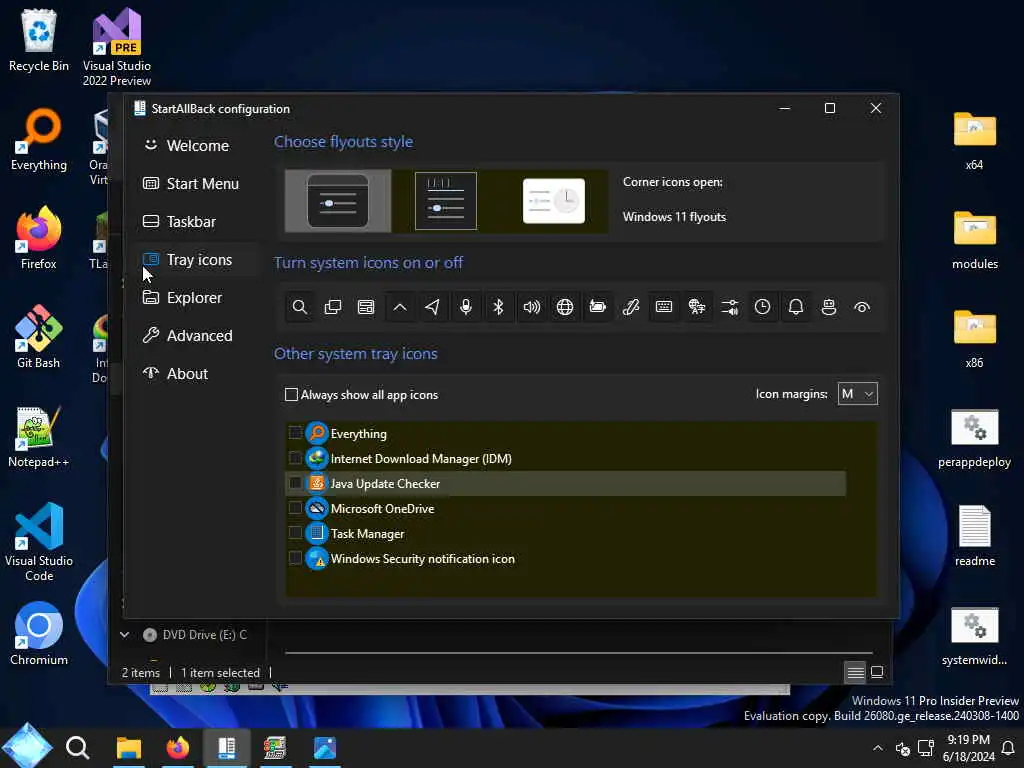Select the x86 folder on desktop
The image size is (1024, 768).
click(x=974, y=338)
